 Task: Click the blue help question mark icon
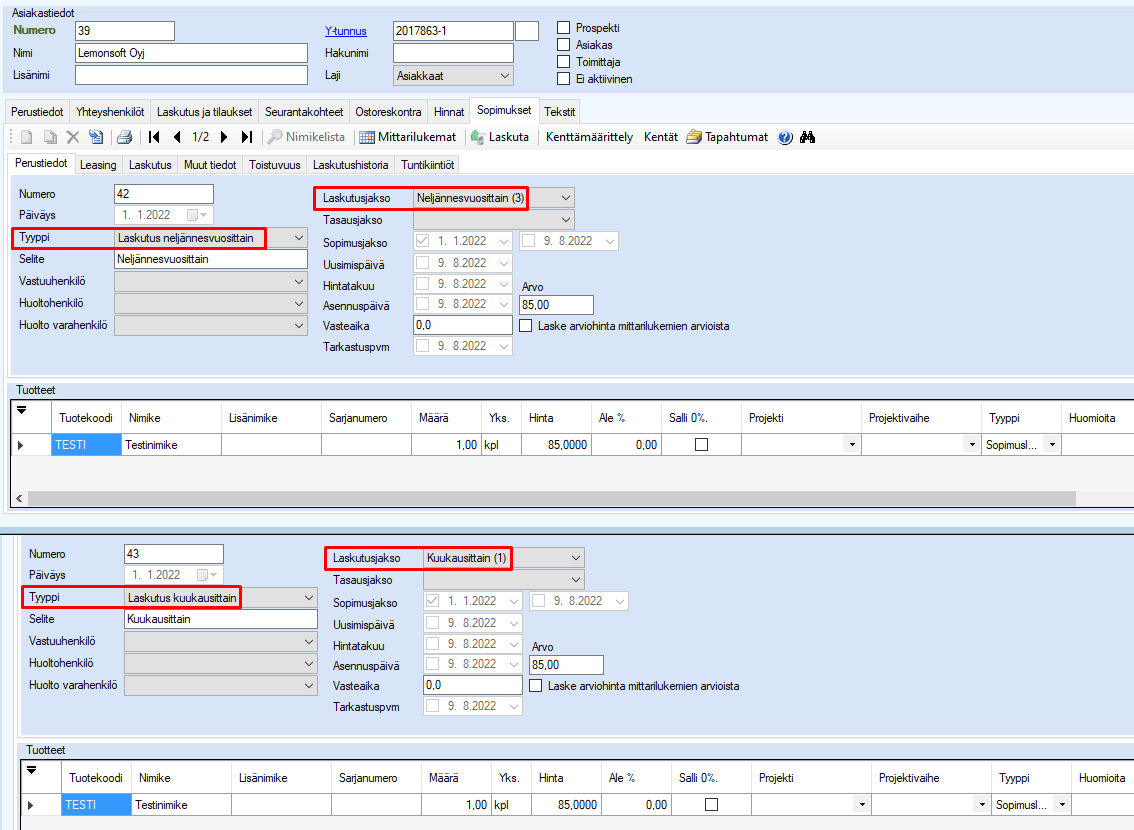tap(785, 137)
